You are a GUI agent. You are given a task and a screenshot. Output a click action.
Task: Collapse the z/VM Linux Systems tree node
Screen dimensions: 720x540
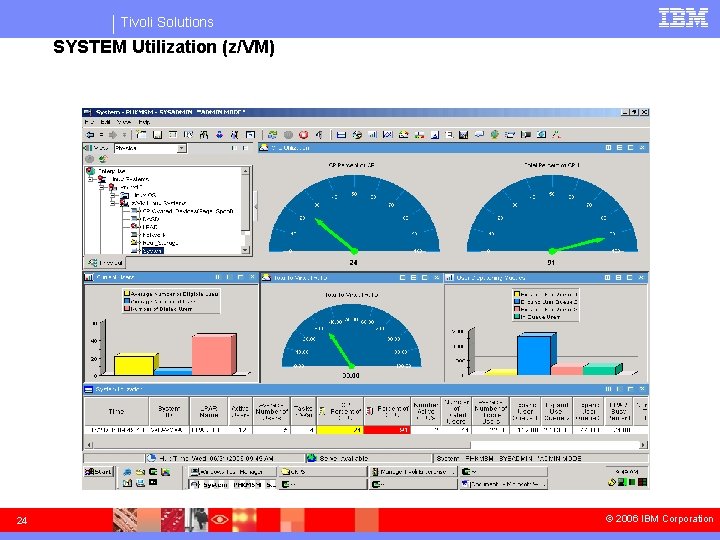coord(112,203)
